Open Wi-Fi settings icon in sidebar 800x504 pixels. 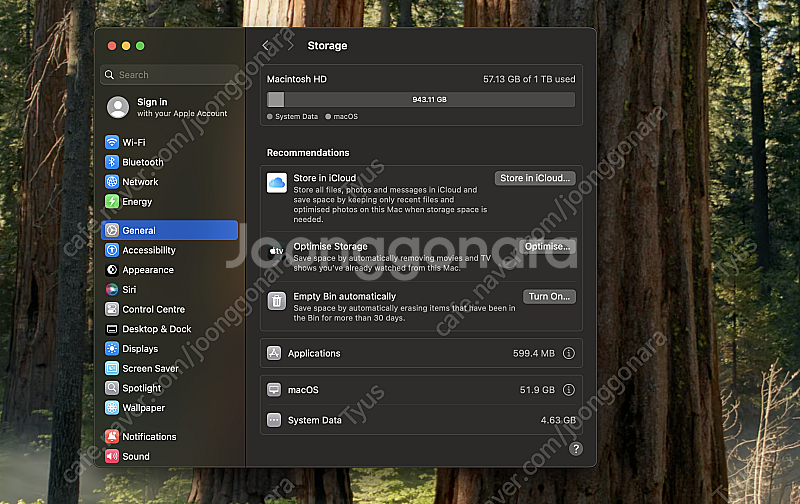(112, 142)
